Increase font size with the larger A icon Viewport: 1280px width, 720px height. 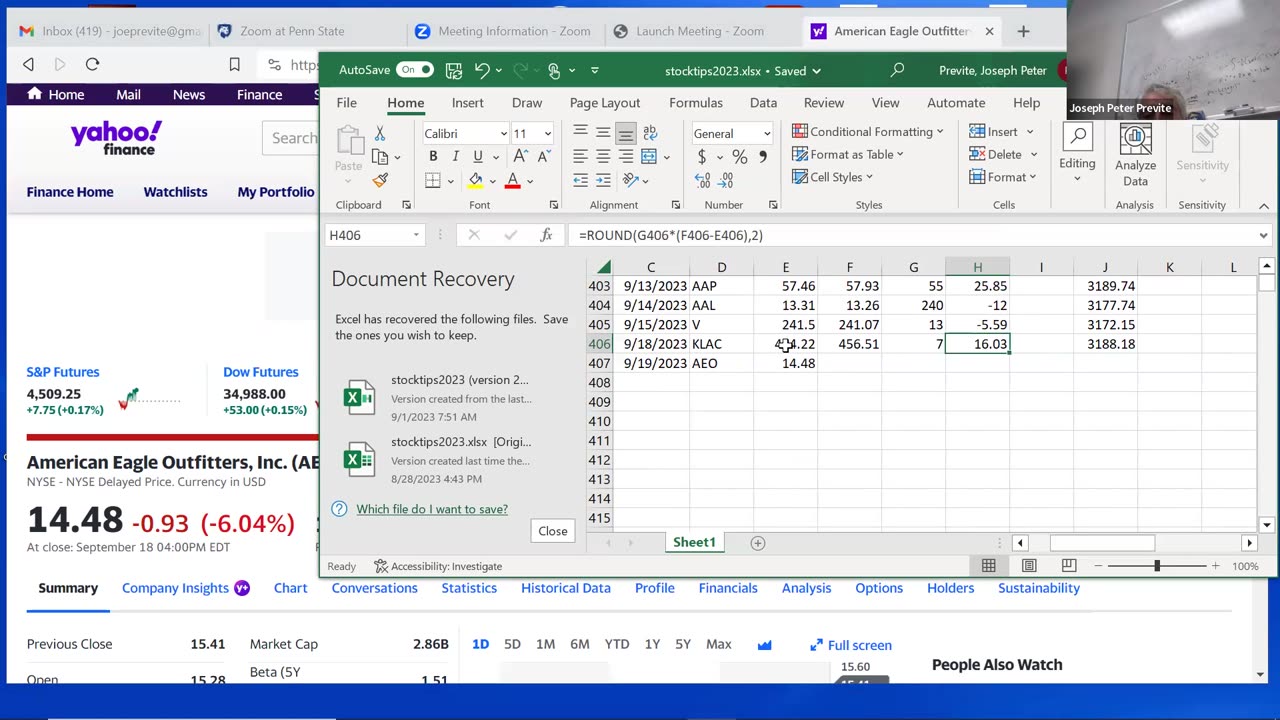point(520,157)
